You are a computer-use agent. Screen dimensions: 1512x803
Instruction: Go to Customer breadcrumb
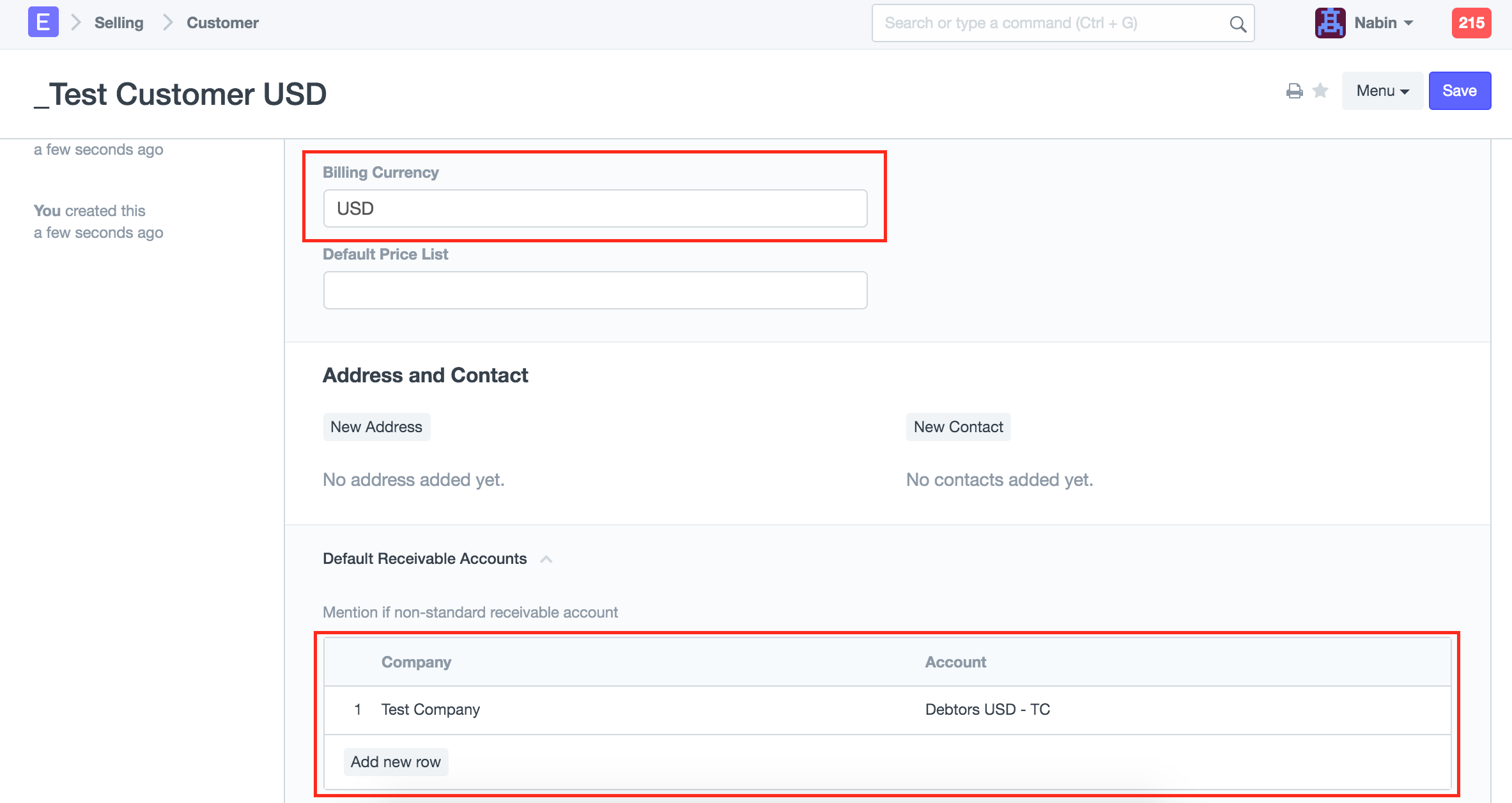222,23
